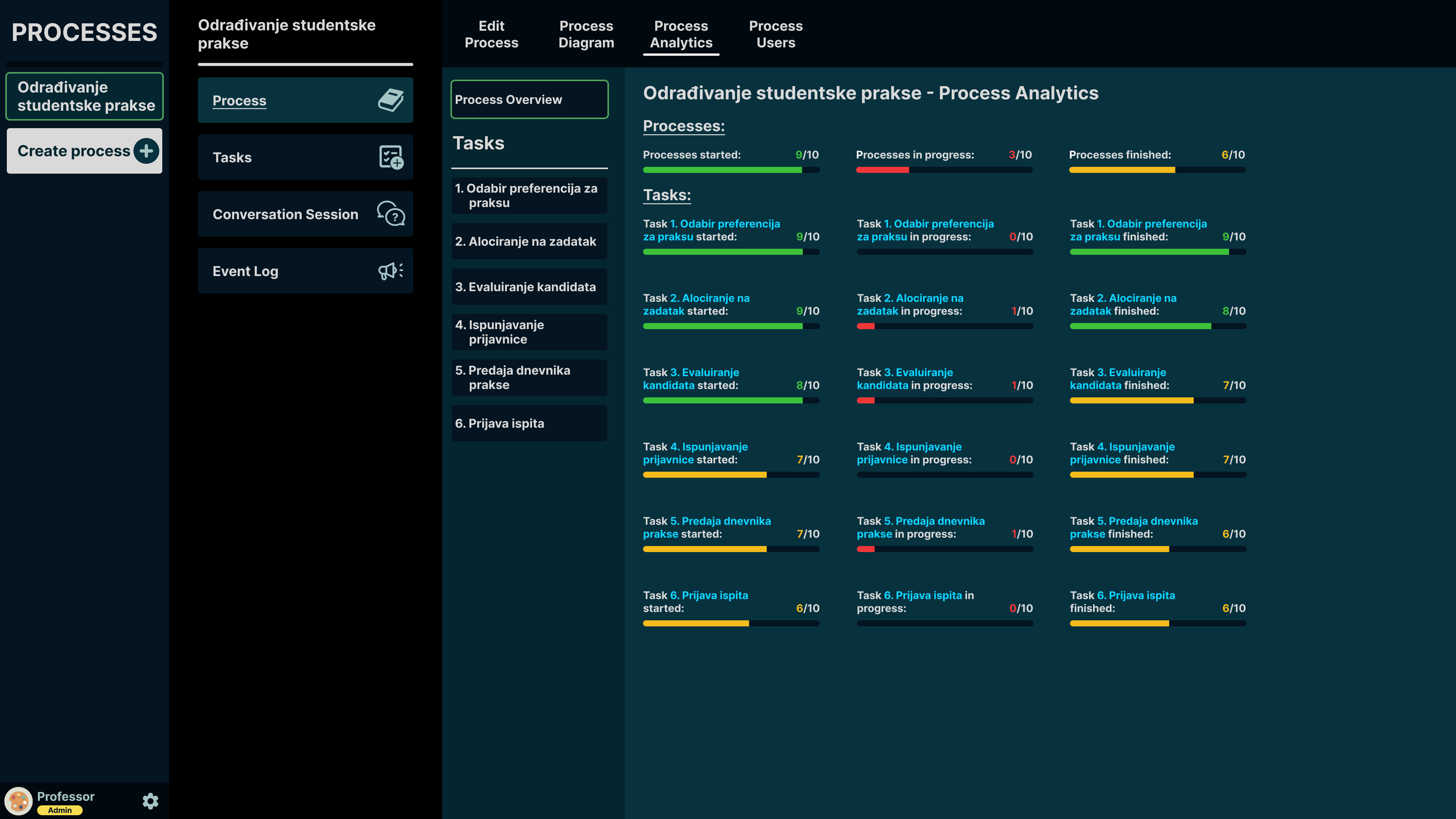Open the Process Diagram tab

click(x=586, y=34)
